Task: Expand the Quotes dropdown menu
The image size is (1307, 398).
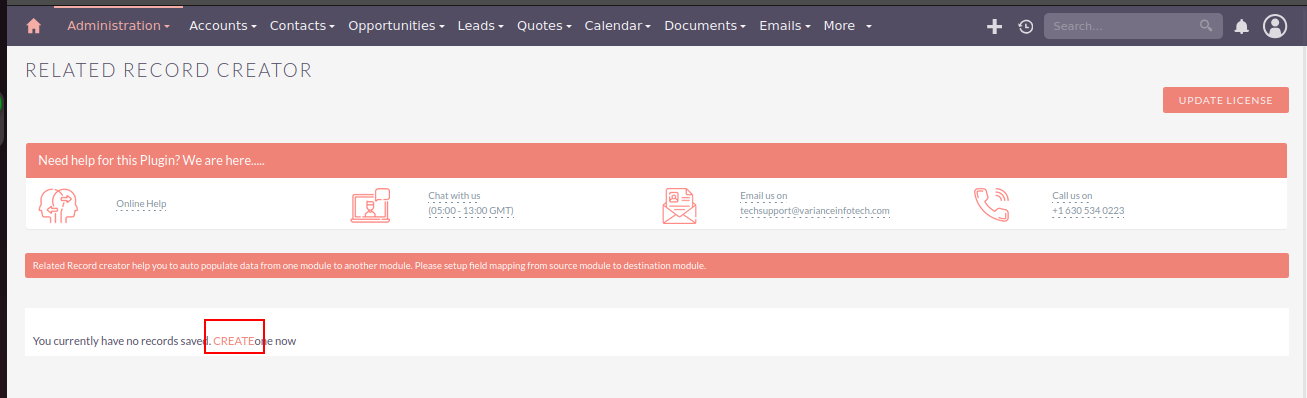Action: pos(544,25)
